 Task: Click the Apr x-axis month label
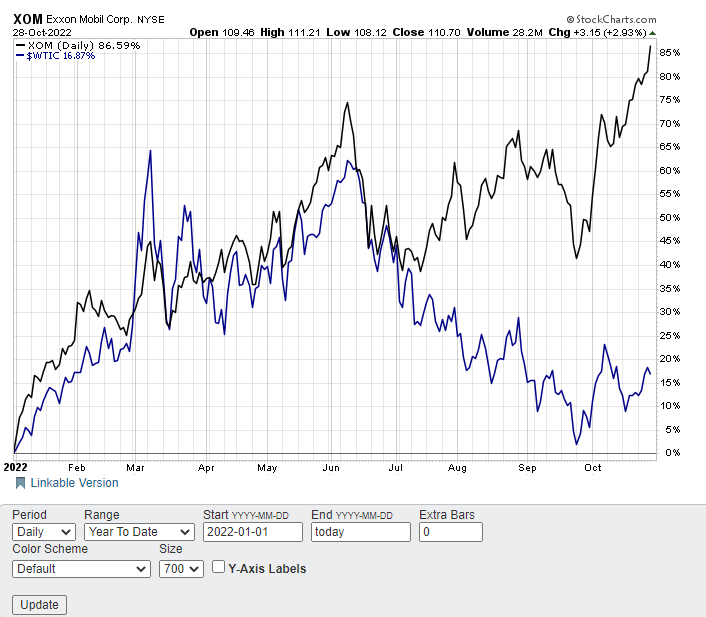[206, 467]
